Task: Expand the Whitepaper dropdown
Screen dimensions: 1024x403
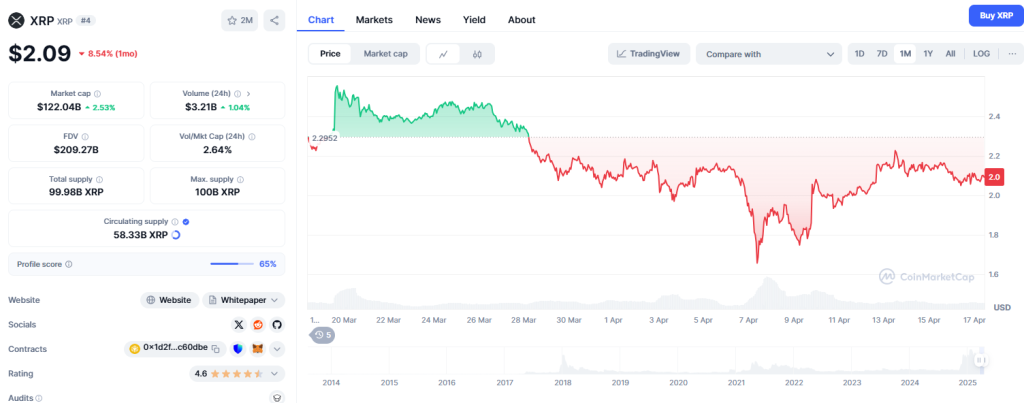Action: (x=244, y=300)
